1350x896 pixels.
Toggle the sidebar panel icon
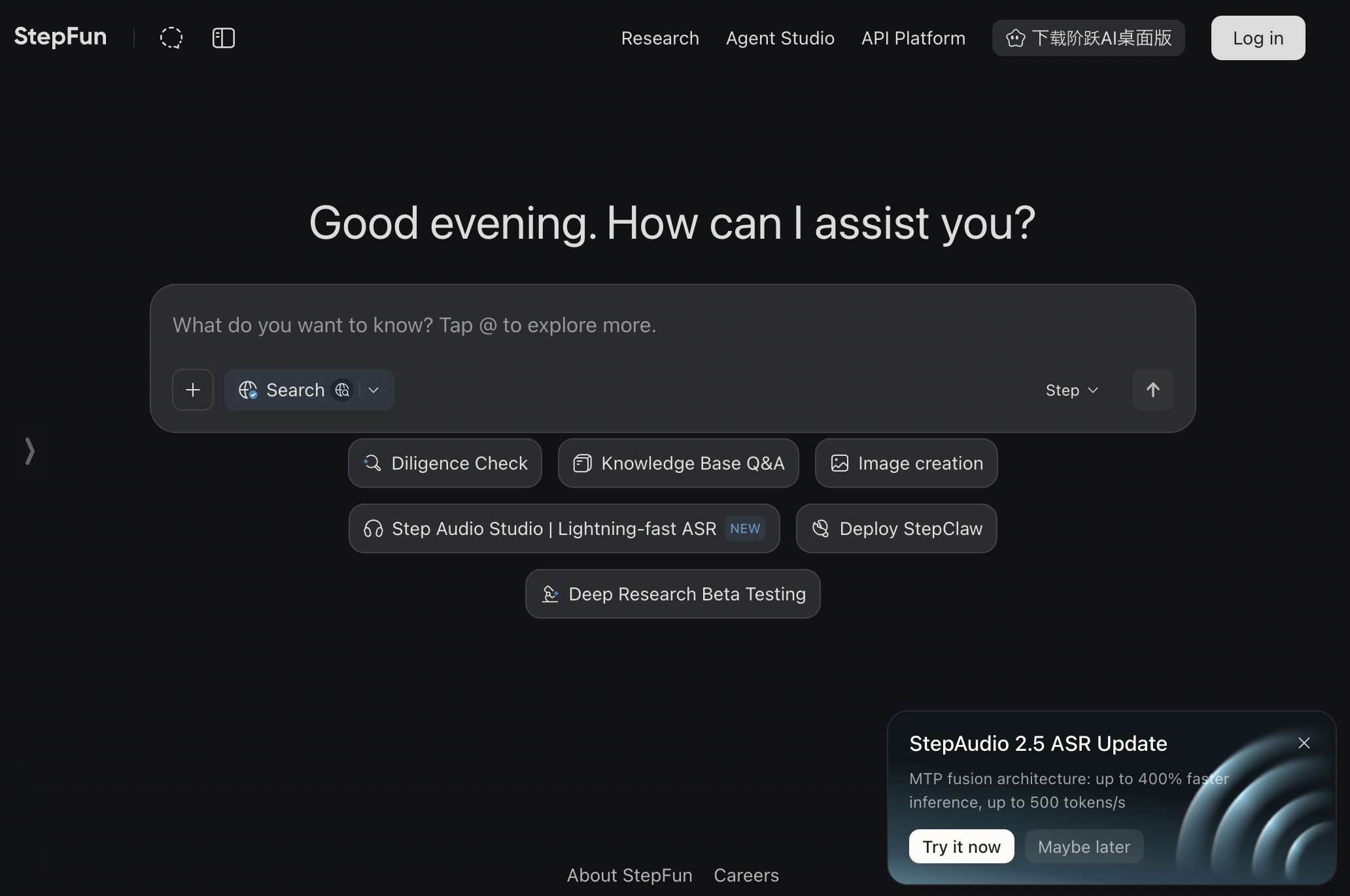click(224, 38)
